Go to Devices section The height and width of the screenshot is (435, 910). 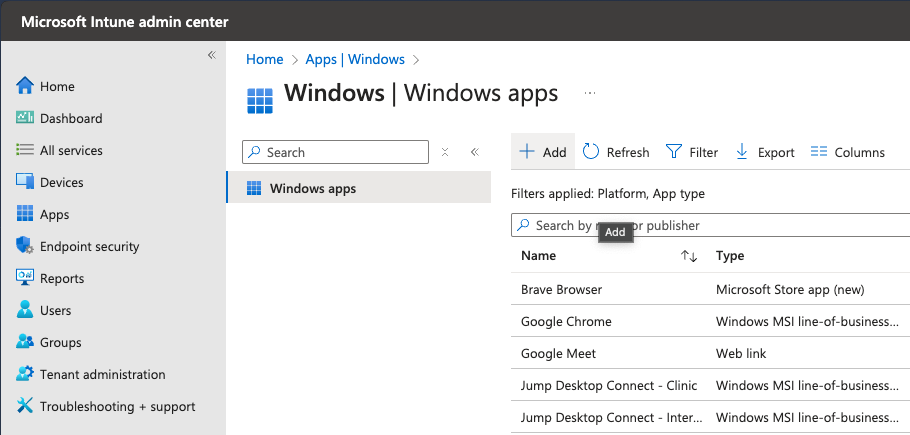[50, 182]
